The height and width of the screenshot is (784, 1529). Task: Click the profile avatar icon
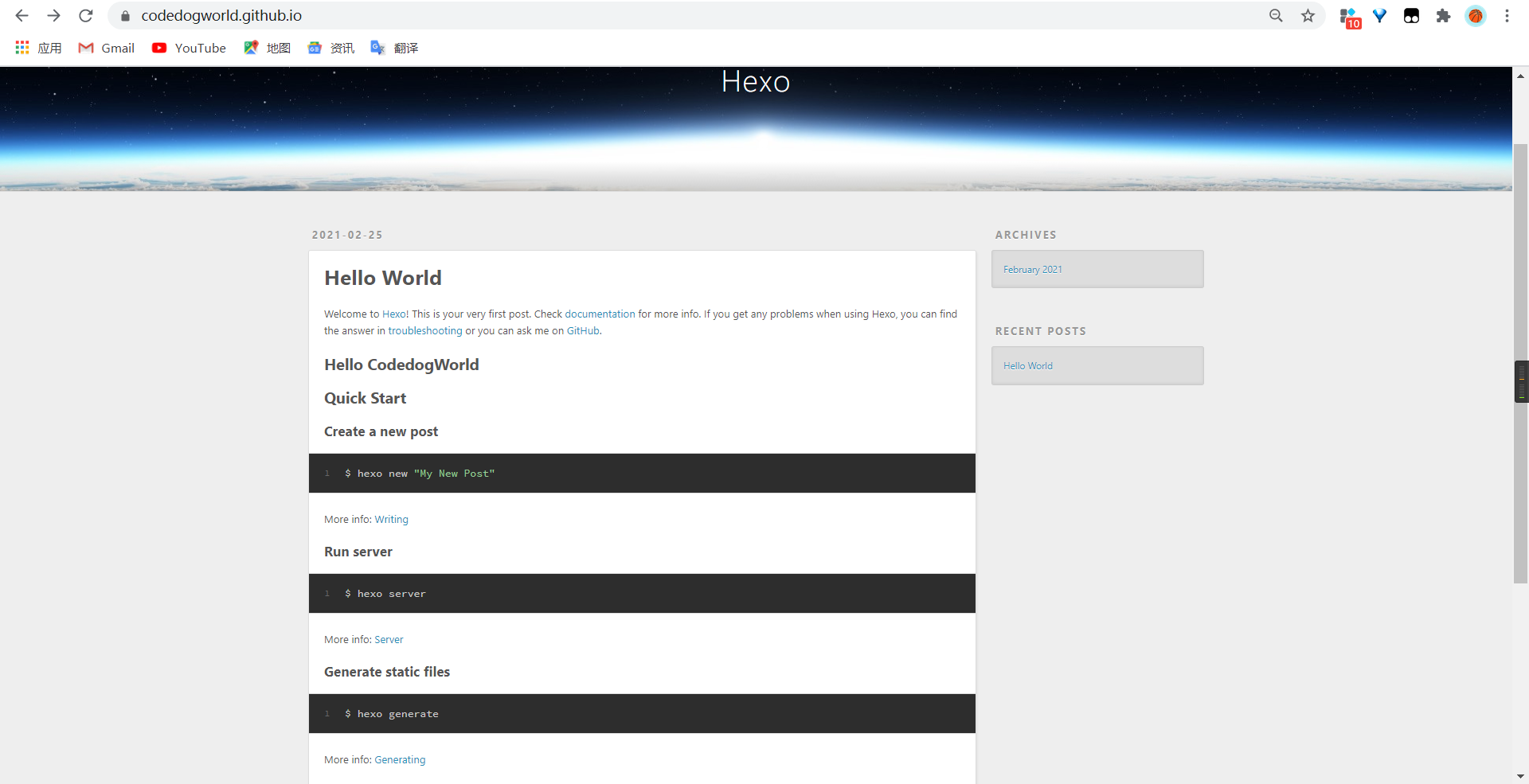[1475, 16]
